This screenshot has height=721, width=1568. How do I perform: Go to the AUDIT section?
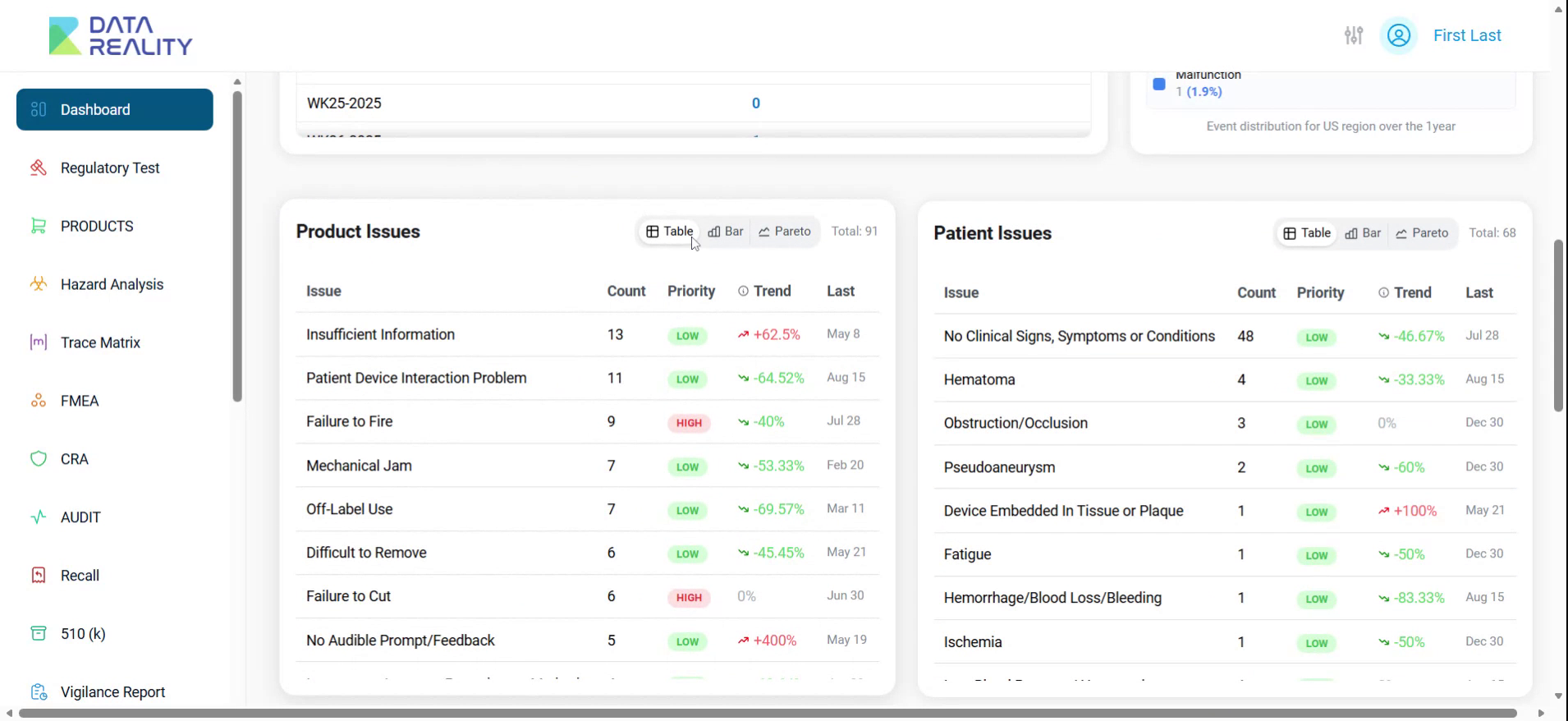[80, 517]
